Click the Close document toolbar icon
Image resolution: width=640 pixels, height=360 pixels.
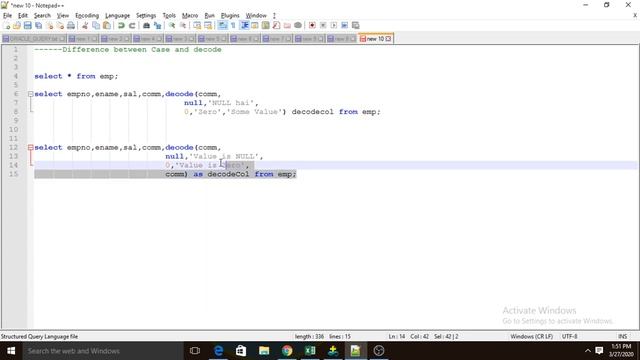pyautogui.click(x=49, y=25)
